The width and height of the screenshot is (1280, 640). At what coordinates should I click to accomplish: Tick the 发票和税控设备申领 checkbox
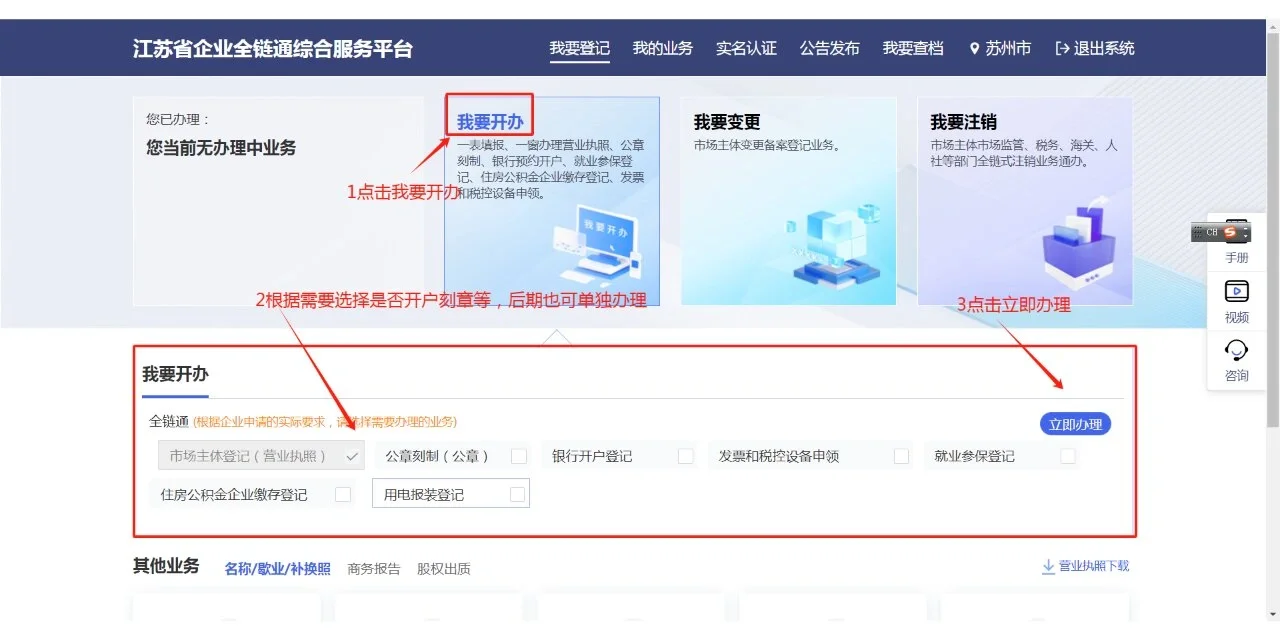pyautogui.click(x=901, y=456)
